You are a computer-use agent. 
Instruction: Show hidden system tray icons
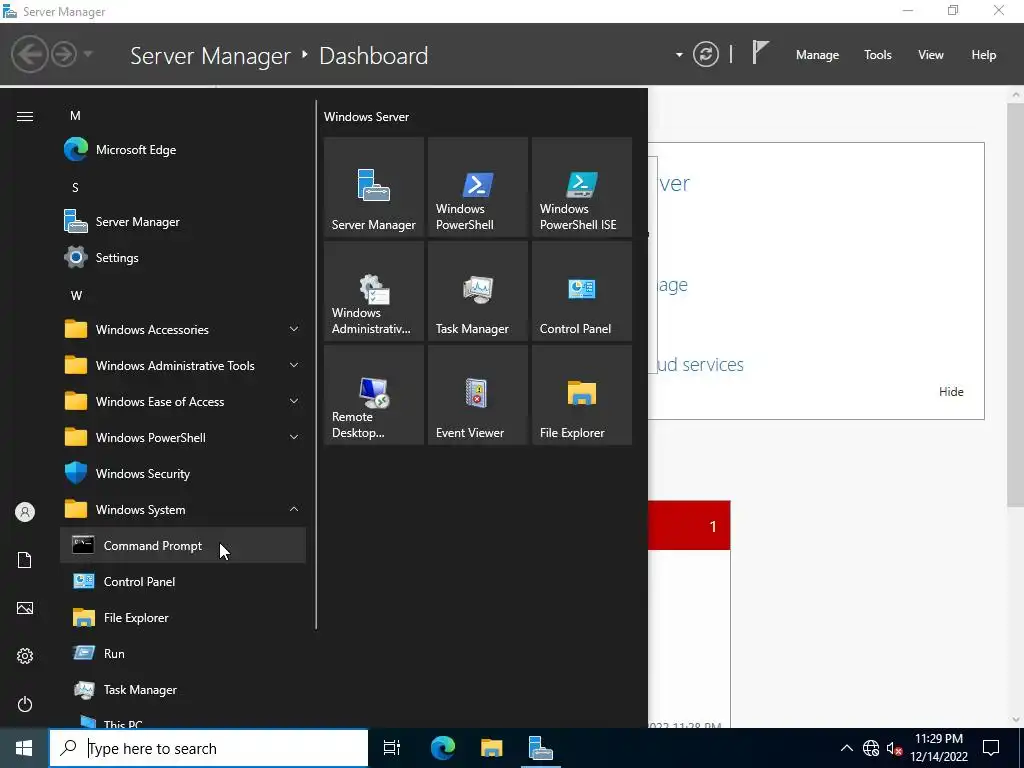click(x=846, y=748)
